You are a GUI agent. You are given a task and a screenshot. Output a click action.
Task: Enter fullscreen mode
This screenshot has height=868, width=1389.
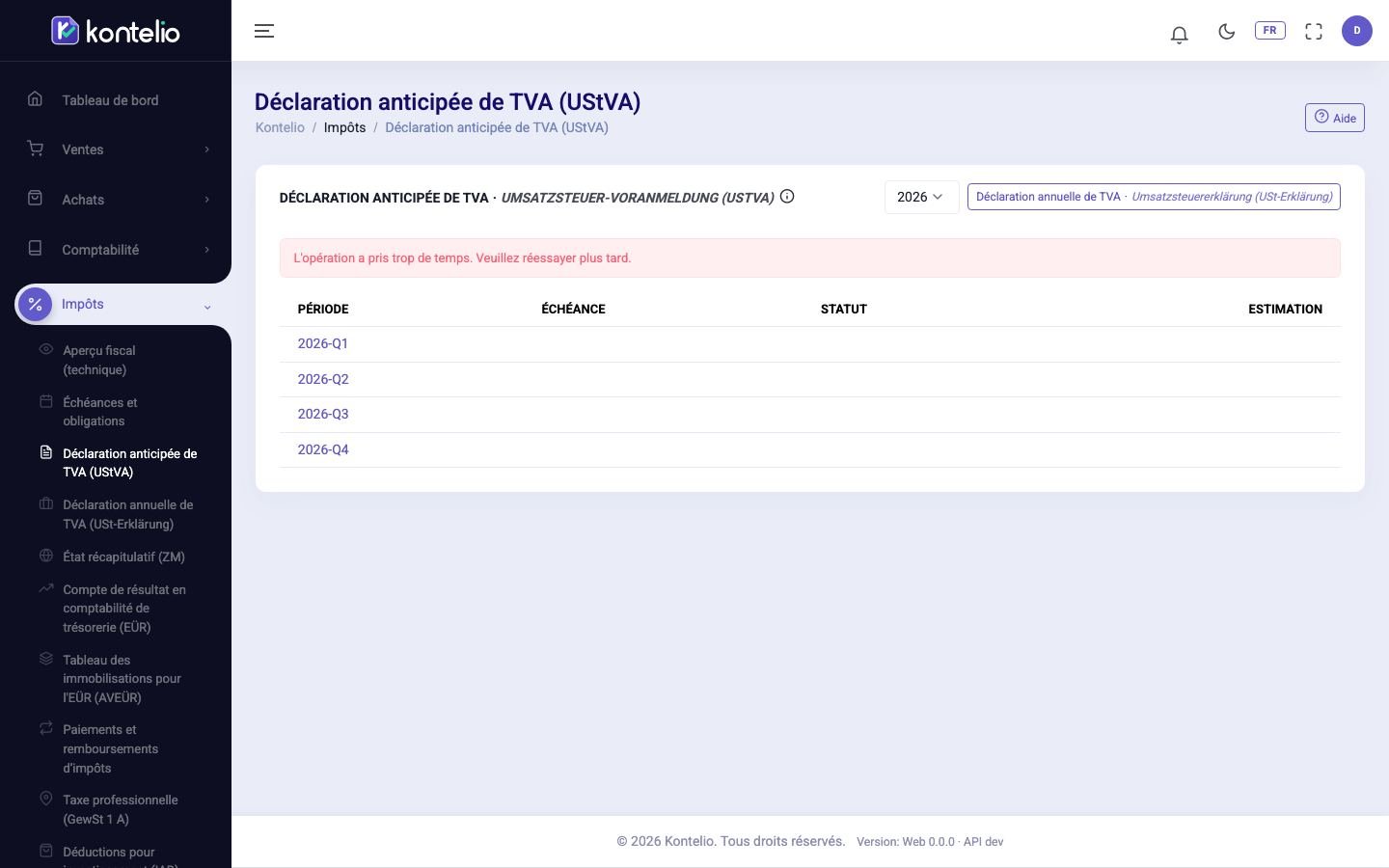(x=1314, y=32)
